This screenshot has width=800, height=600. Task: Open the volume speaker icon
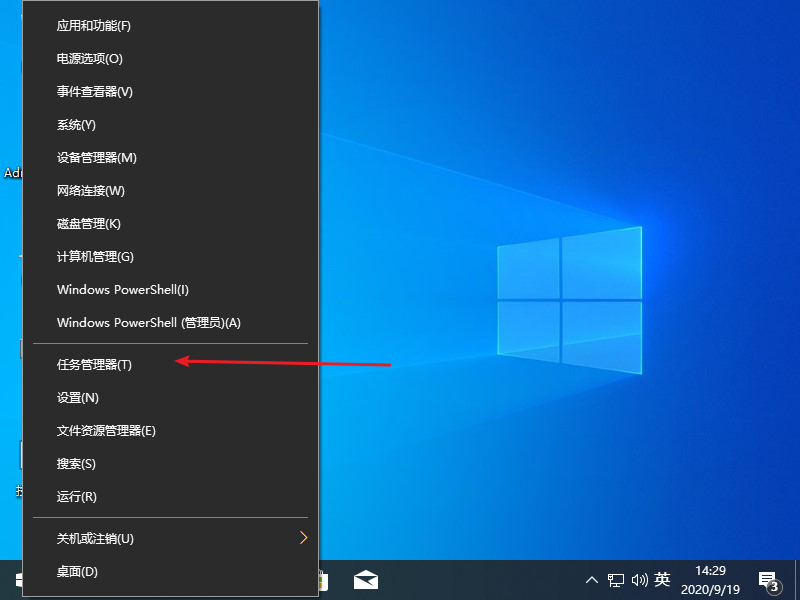point(641,580)
